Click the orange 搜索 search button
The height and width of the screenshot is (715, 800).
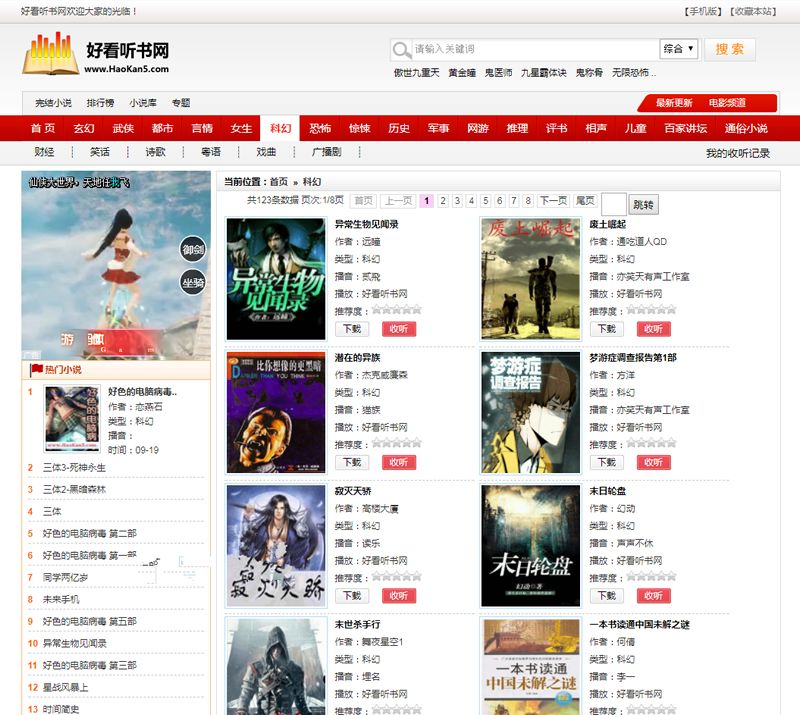click(730, 49)
